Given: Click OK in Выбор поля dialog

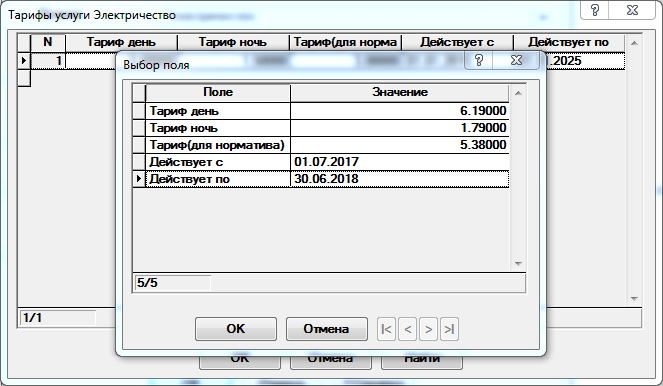Looking at the screenshot, I should [236, 329].
